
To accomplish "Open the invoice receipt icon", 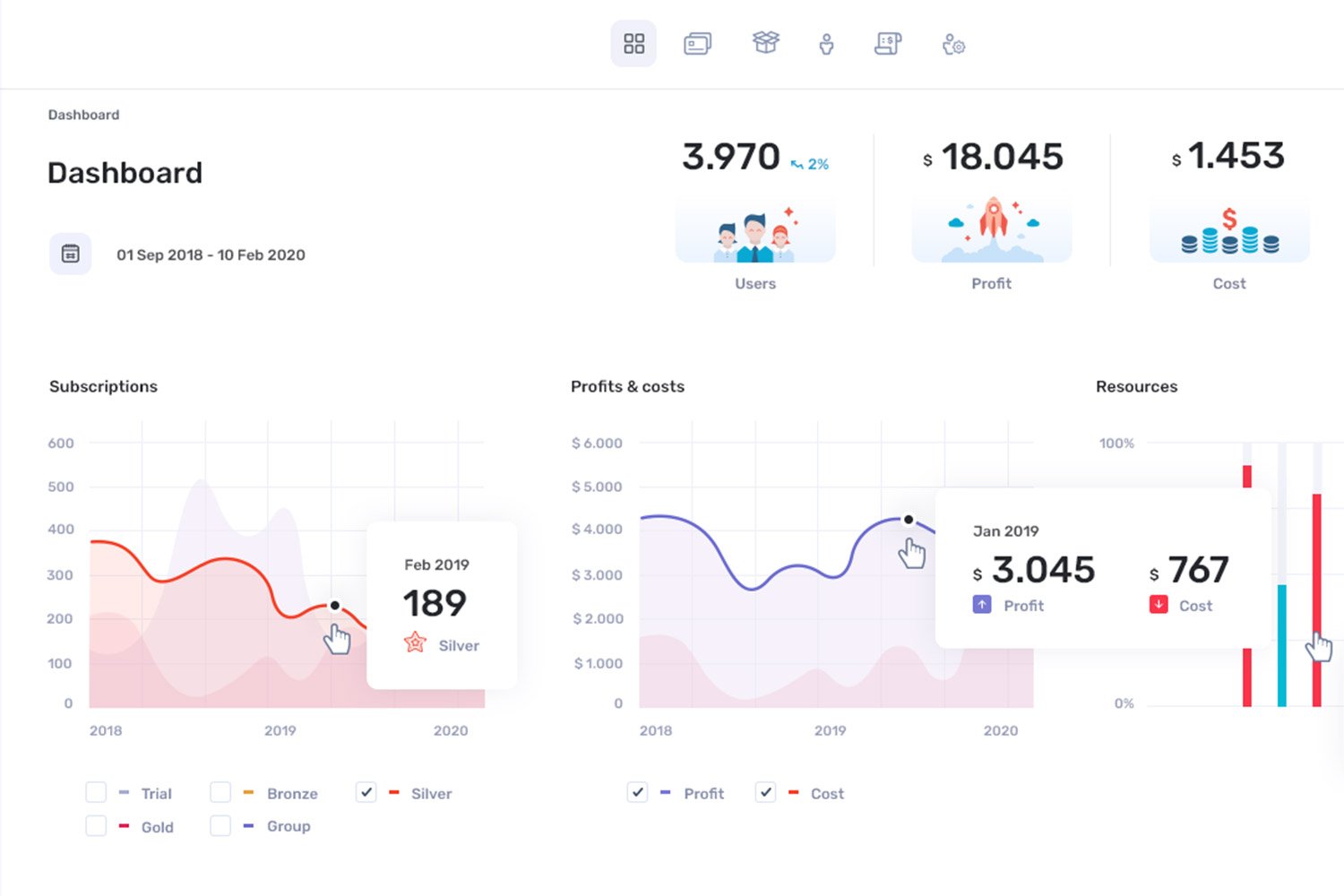I will click(x=887, y=44).
